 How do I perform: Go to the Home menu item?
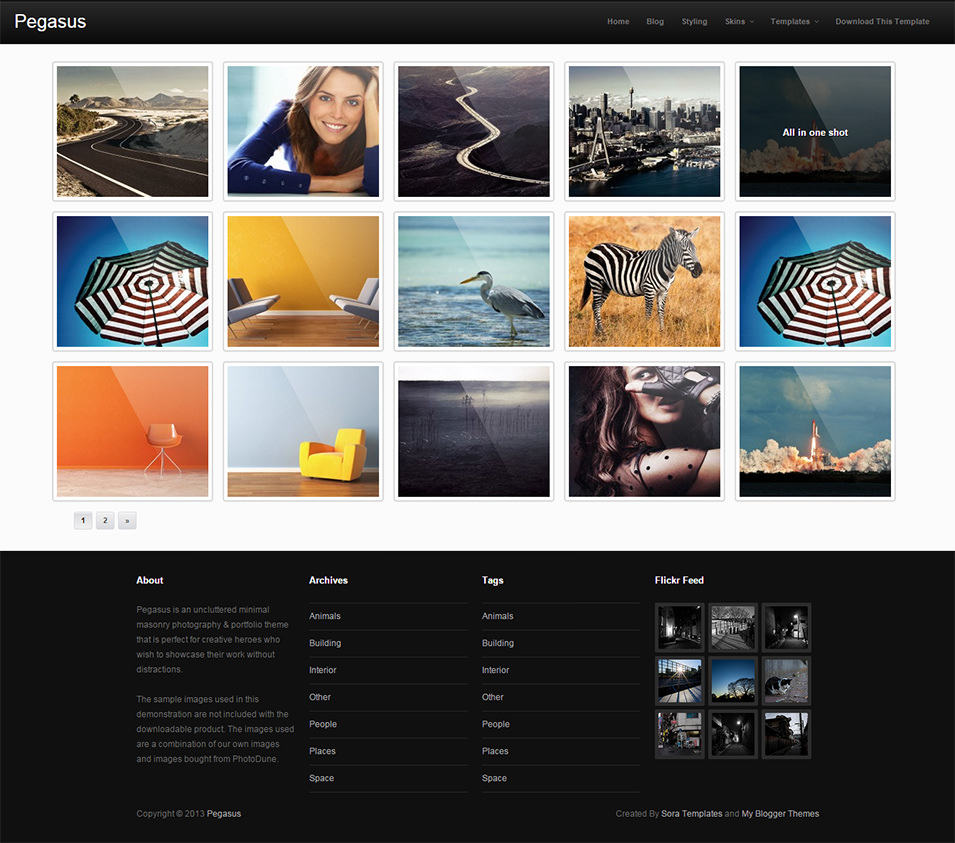[x=618, y=22]
